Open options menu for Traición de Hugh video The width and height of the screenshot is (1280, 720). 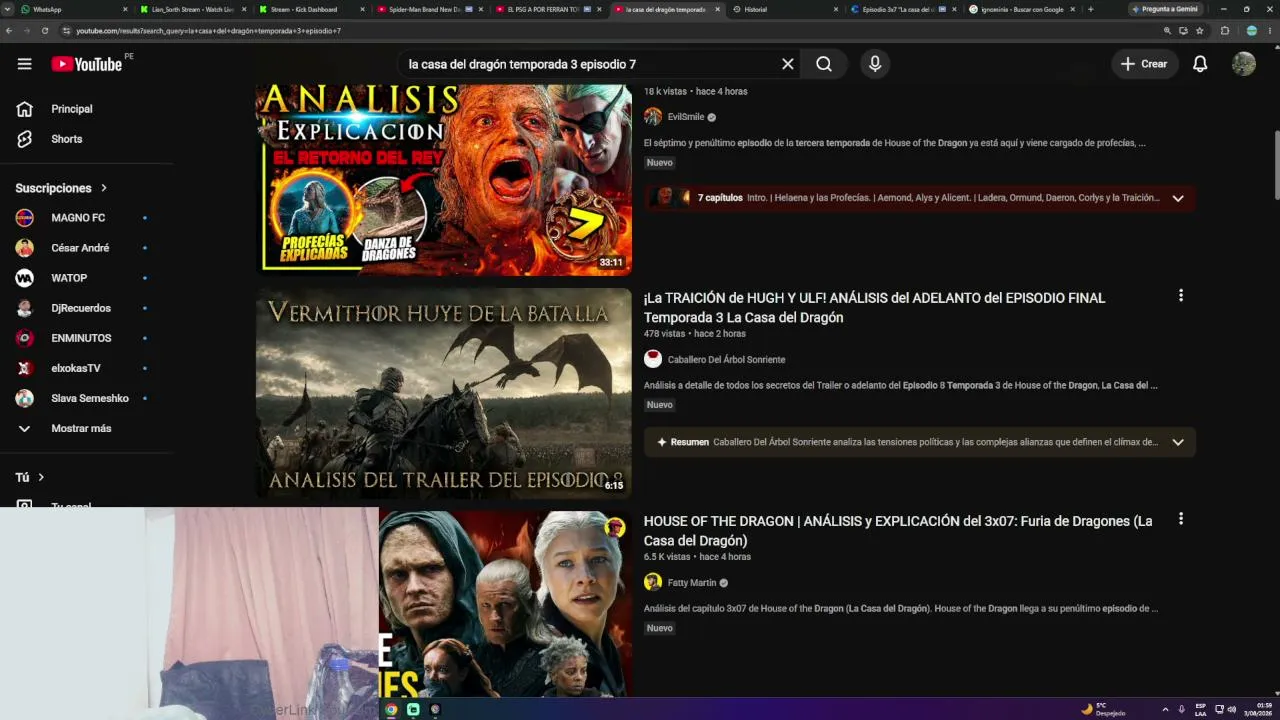point(1181,296)
